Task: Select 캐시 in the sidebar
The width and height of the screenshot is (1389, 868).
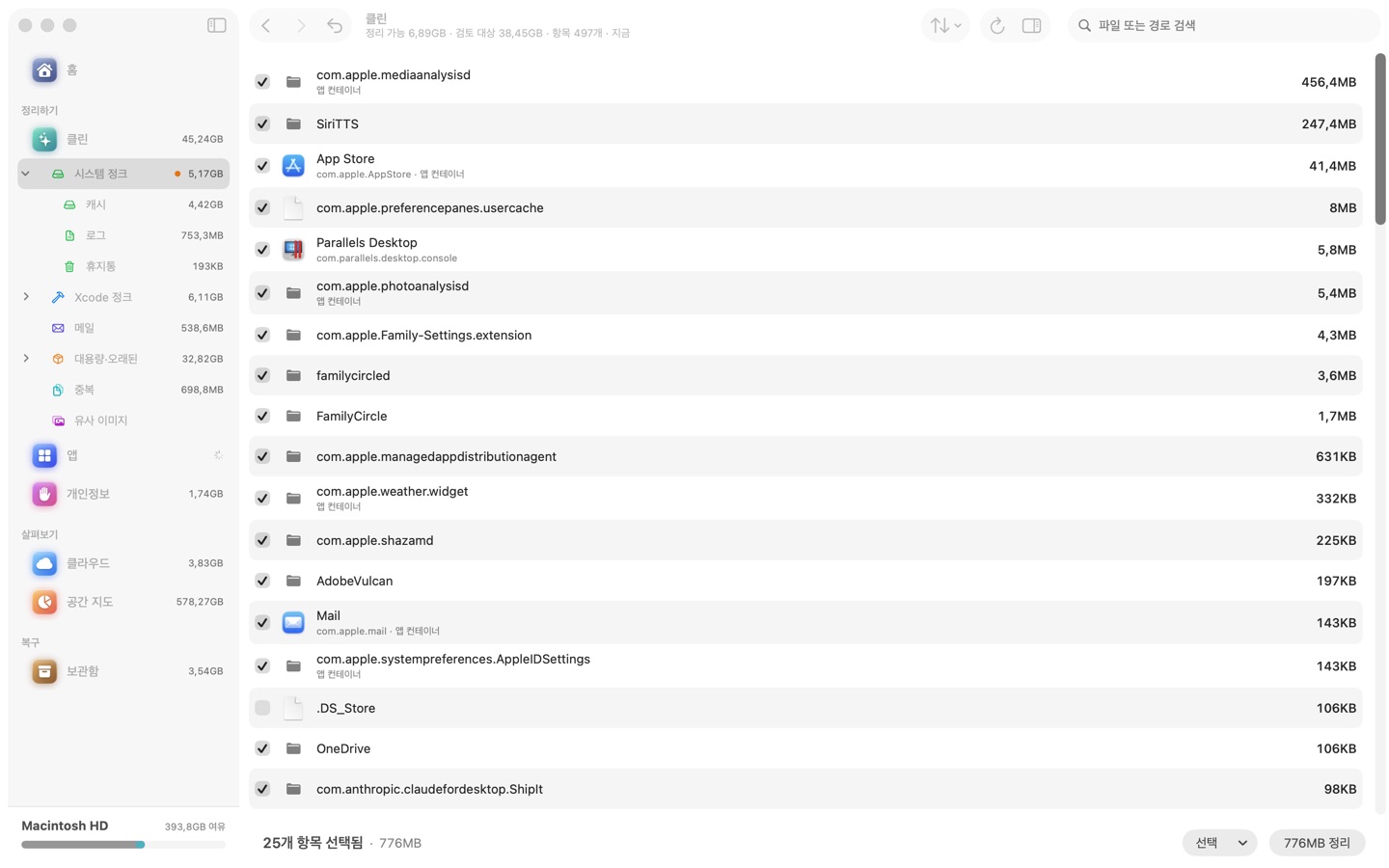Action: (x=123, y=204)
